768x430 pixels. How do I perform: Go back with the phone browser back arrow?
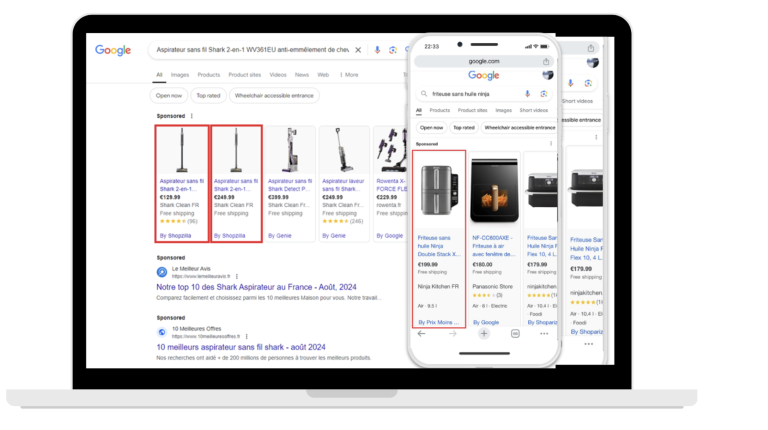(x=421, y=334)
